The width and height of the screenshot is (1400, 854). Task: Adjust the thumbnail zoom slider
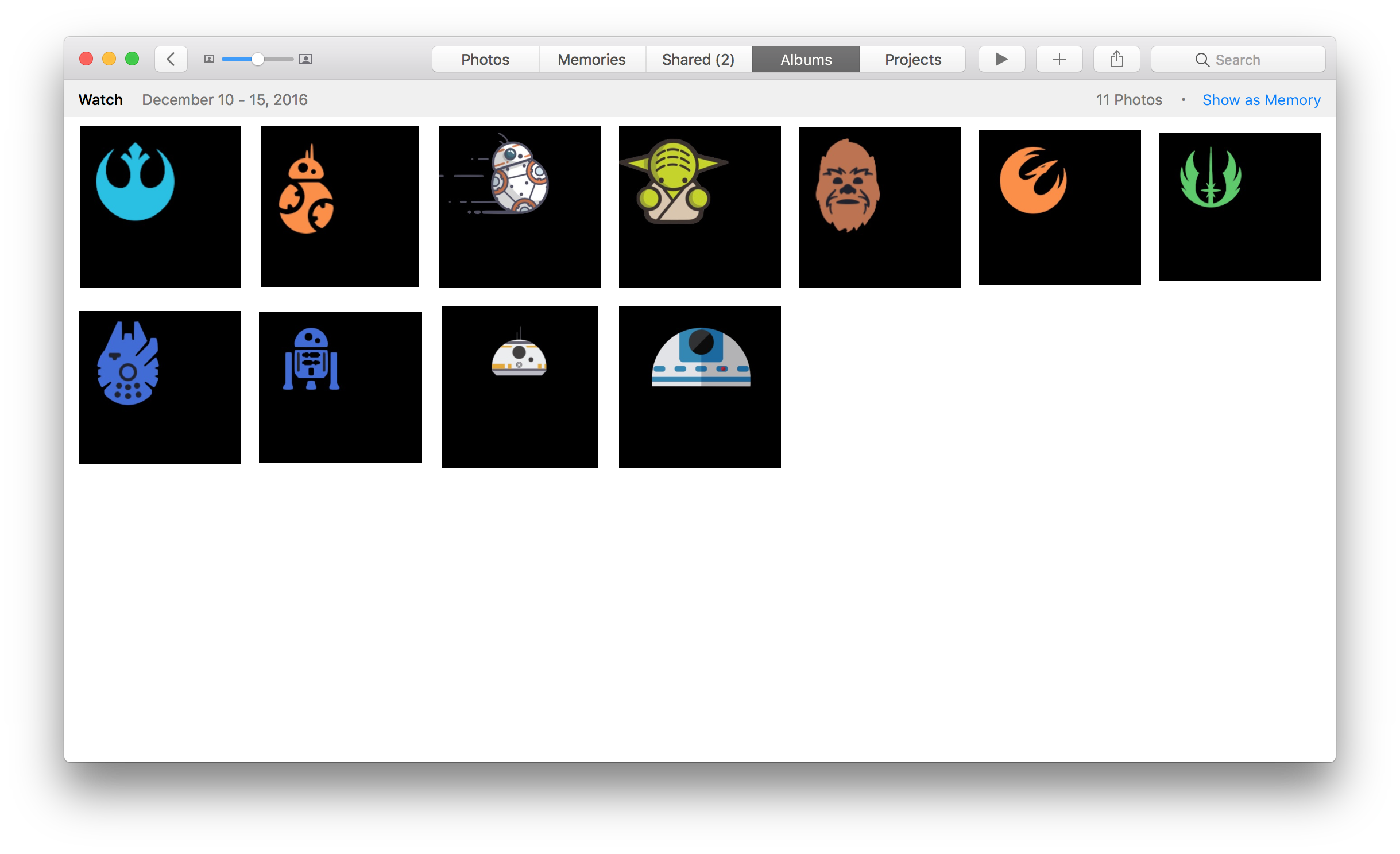(x=258, y=59)
